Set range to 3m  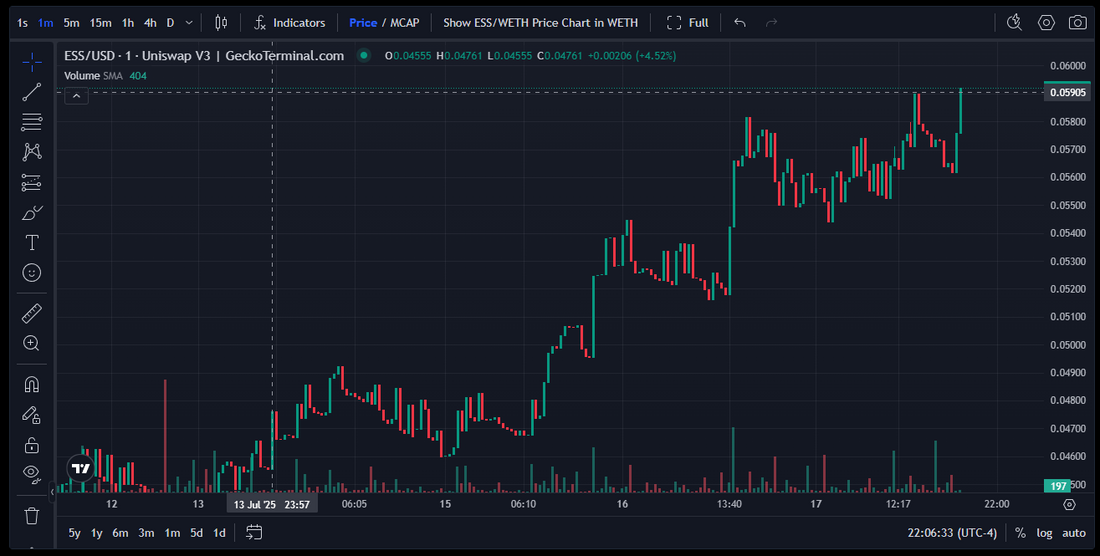pyautogui.click(x=146, y=533)
